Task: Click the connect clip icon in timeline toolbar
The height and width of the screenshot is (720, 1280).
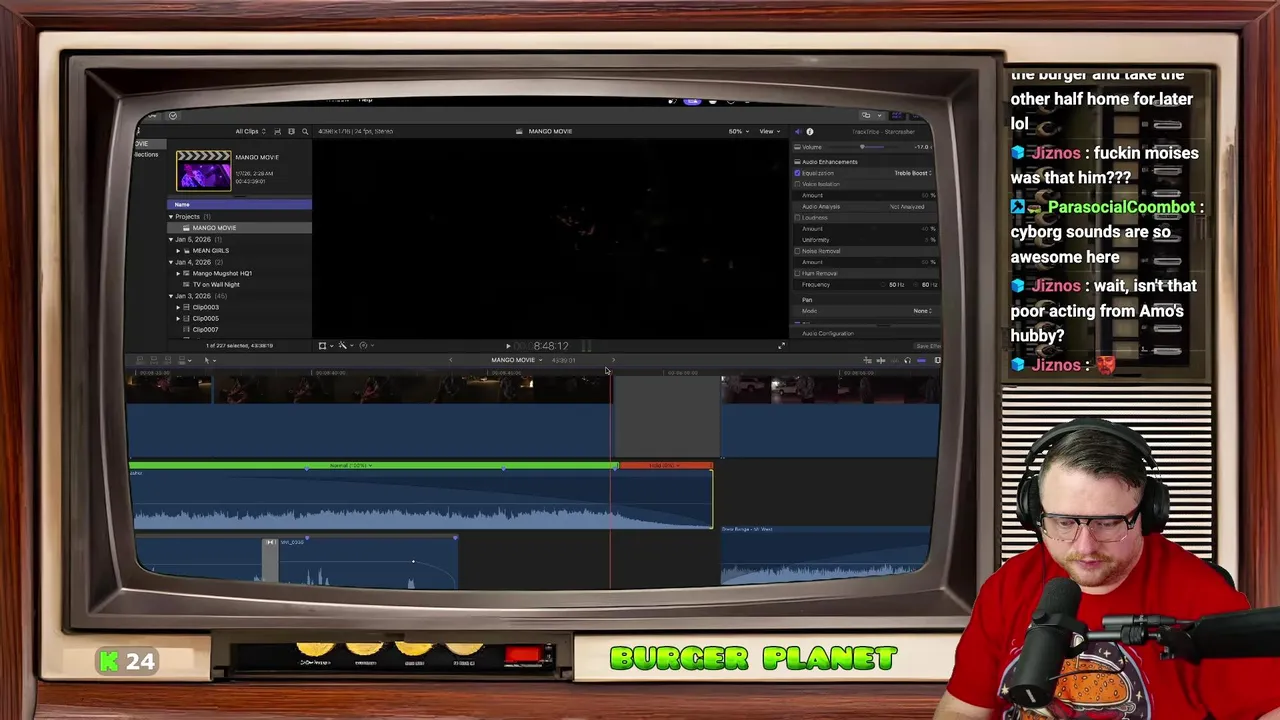Action: [140, 360]
